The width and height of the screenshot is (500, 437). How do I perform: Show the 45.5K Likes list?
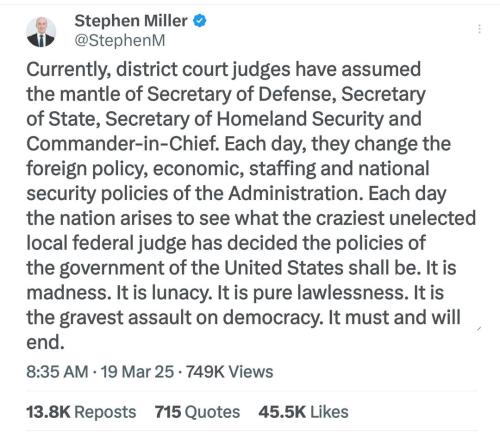point(303,412)
